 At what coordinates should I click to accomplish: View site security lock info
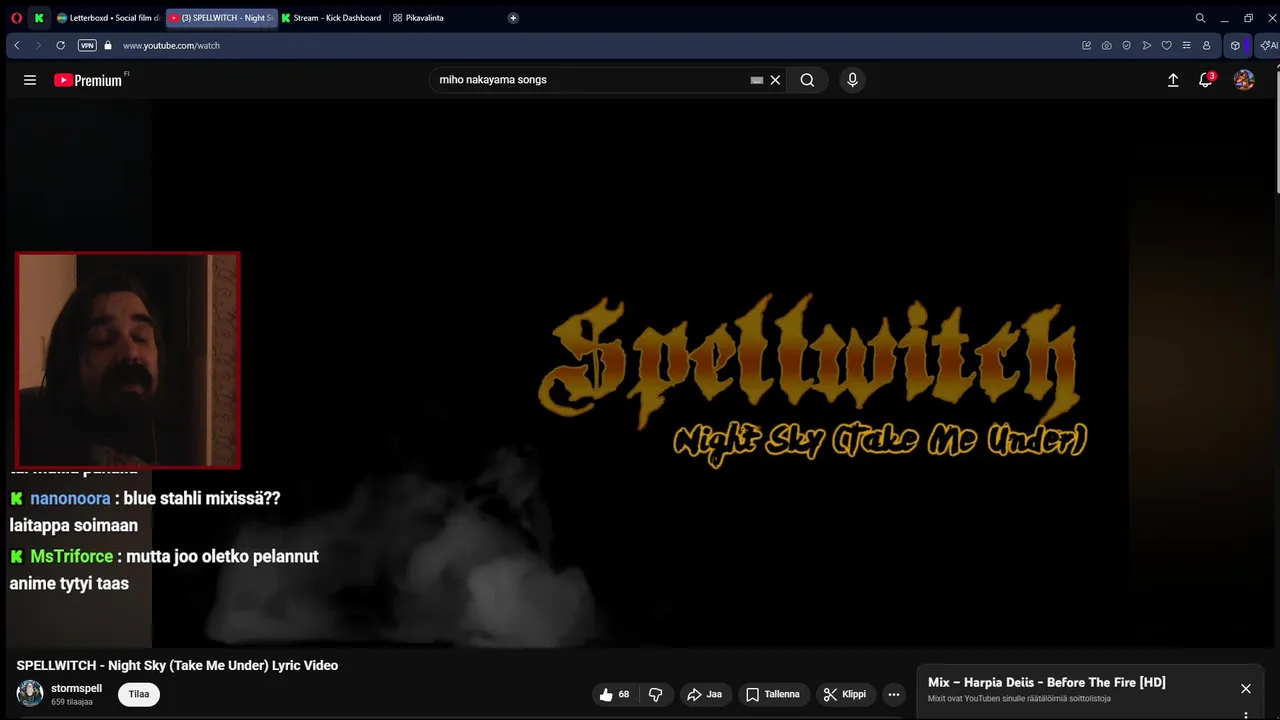click(x=108, y=45)
